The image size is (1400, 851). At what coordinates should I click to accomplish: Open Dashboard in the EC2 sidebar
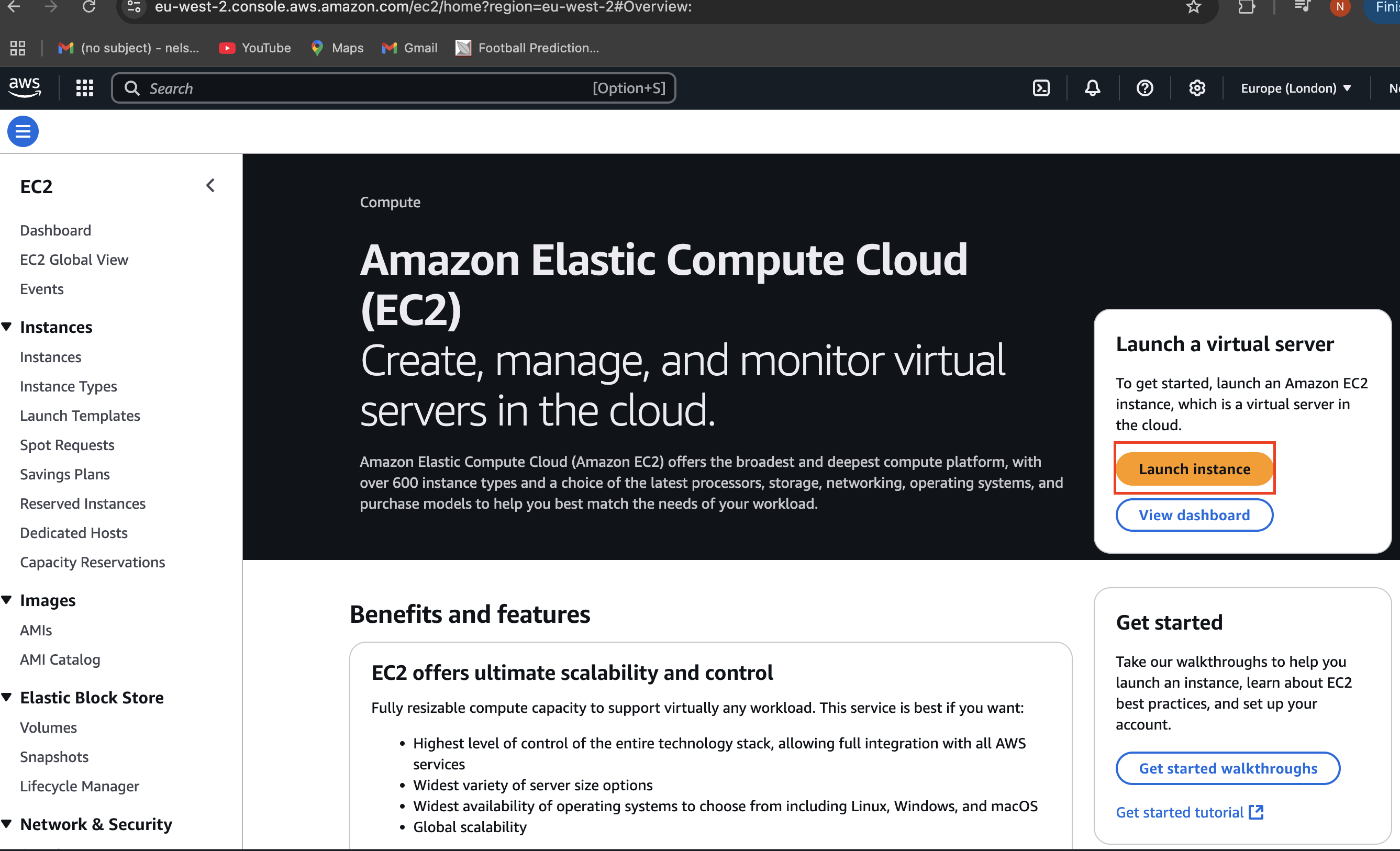(55, 230)
